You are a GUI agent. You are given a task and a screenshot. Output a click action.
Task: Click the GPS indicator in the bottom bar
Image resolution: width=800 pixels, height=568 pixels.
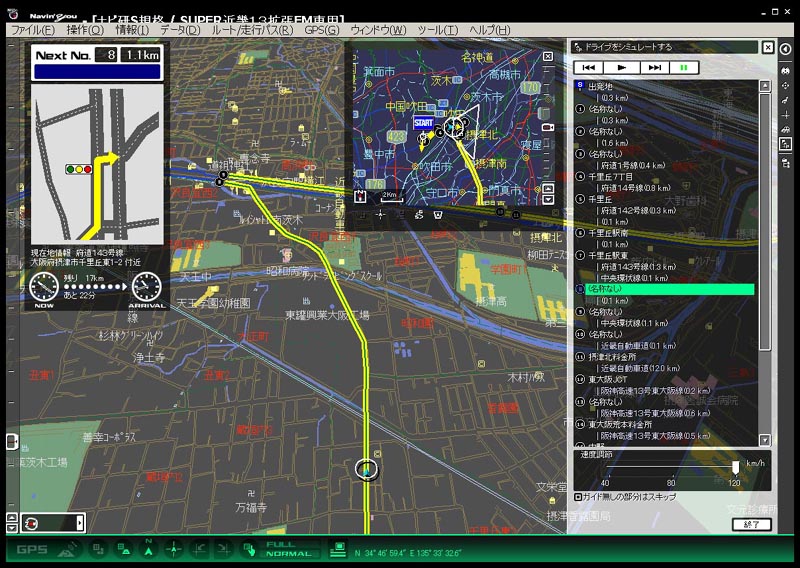[x=32, y=550]
